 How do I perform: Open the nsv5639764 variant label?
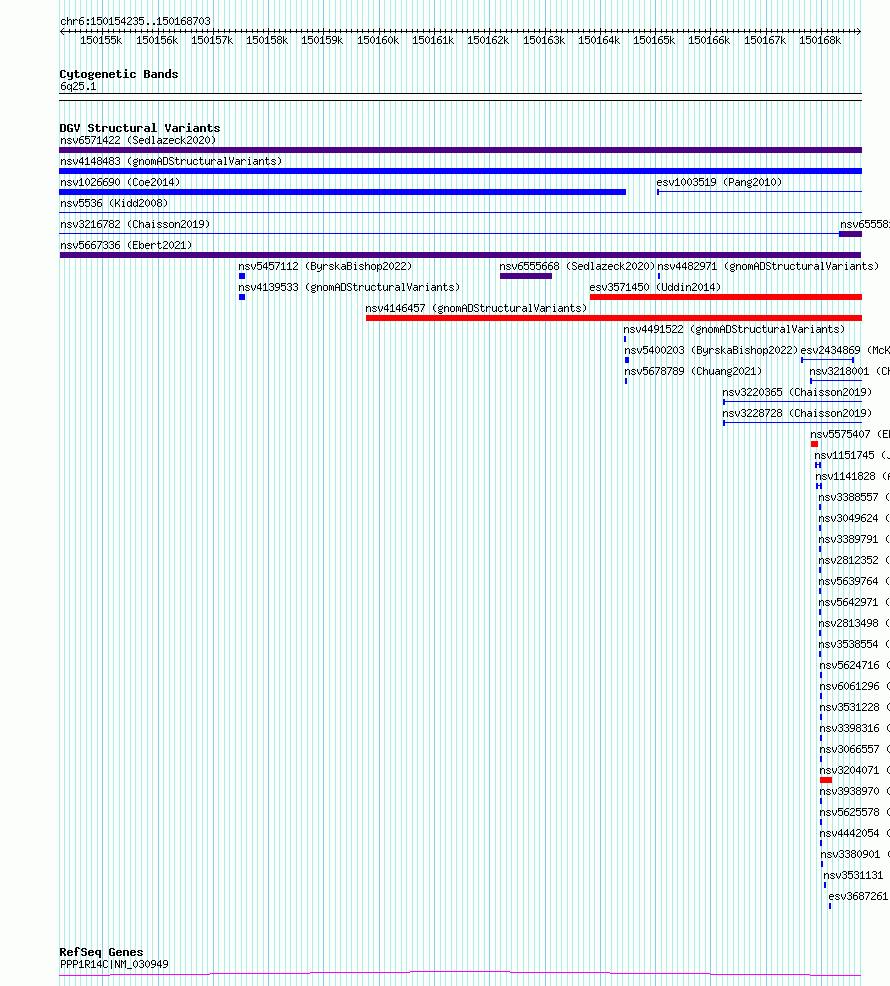click(x=854, y=582)
